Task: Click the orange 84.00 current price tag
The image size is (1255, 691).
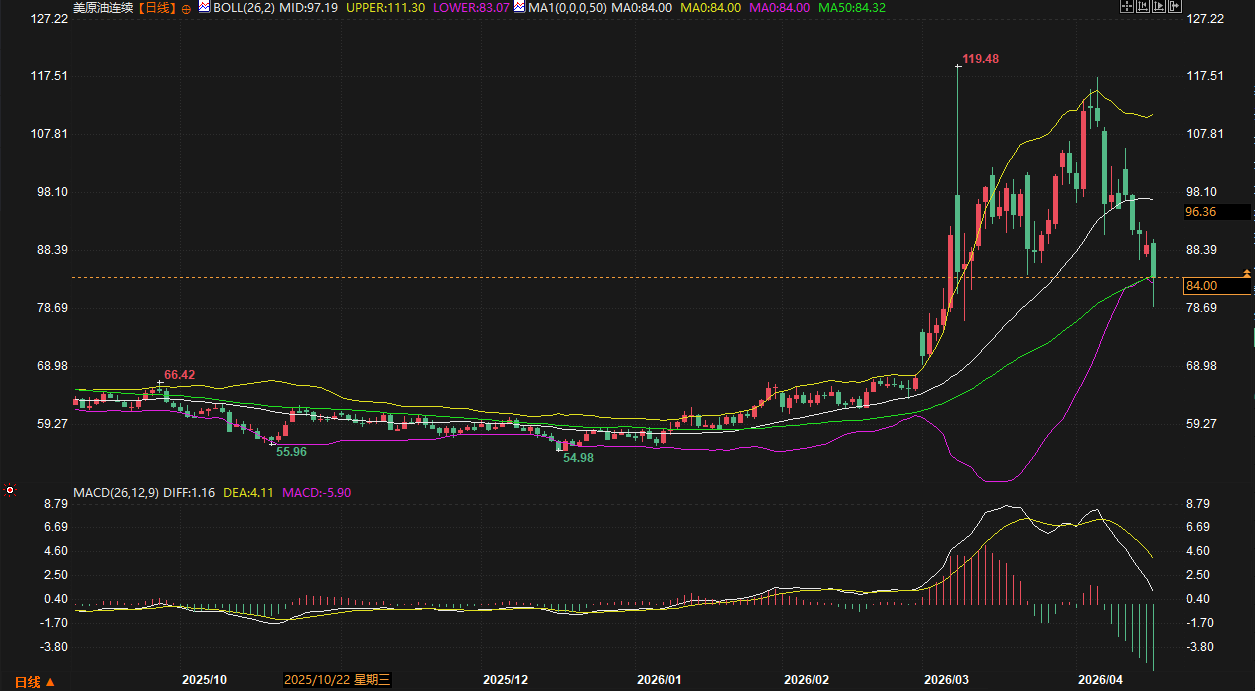Action: click(x=1216, y=286)
